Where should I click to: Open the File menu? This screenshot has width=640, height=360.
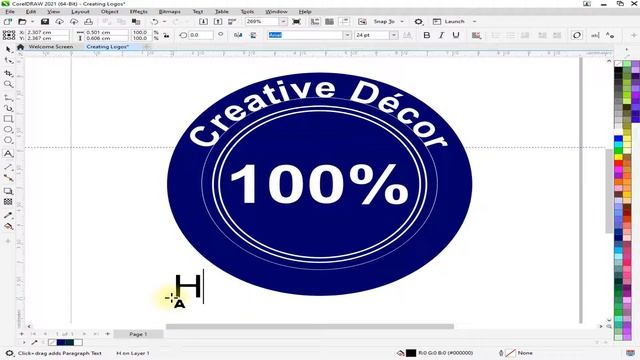10,12
